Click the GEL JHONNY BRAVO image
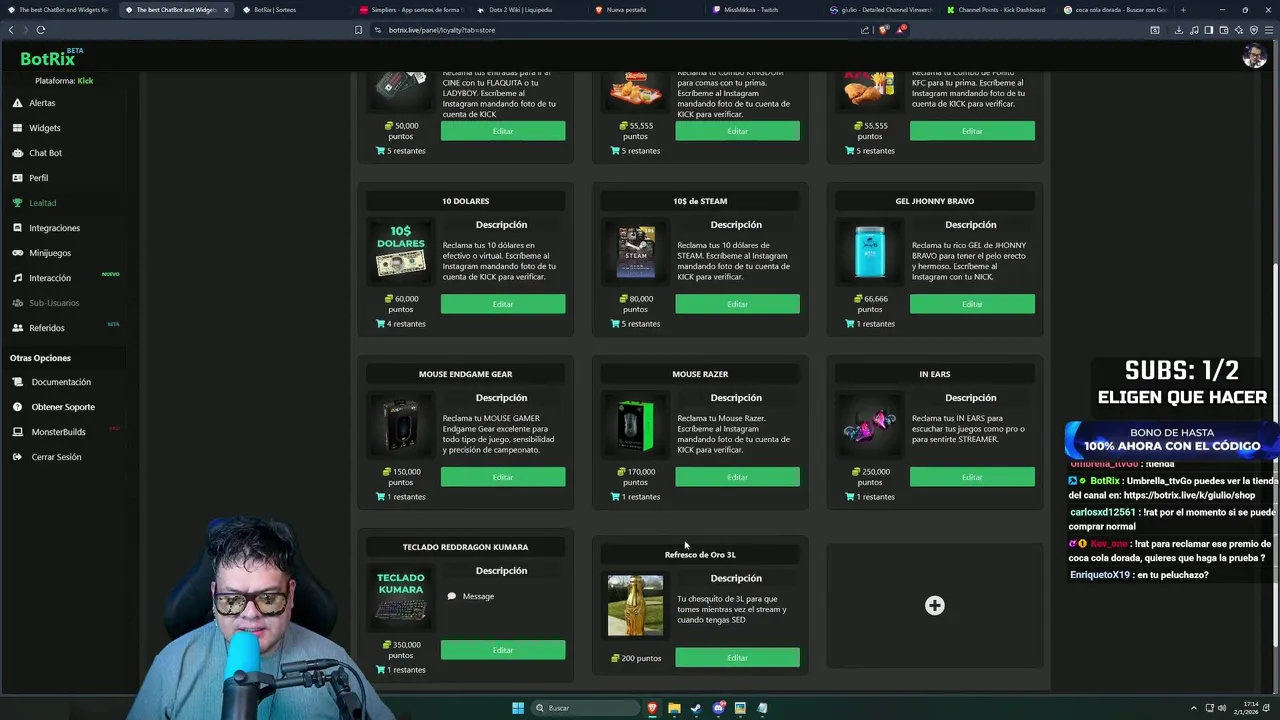Screen dimensions: 1280x720 (870, 251)
